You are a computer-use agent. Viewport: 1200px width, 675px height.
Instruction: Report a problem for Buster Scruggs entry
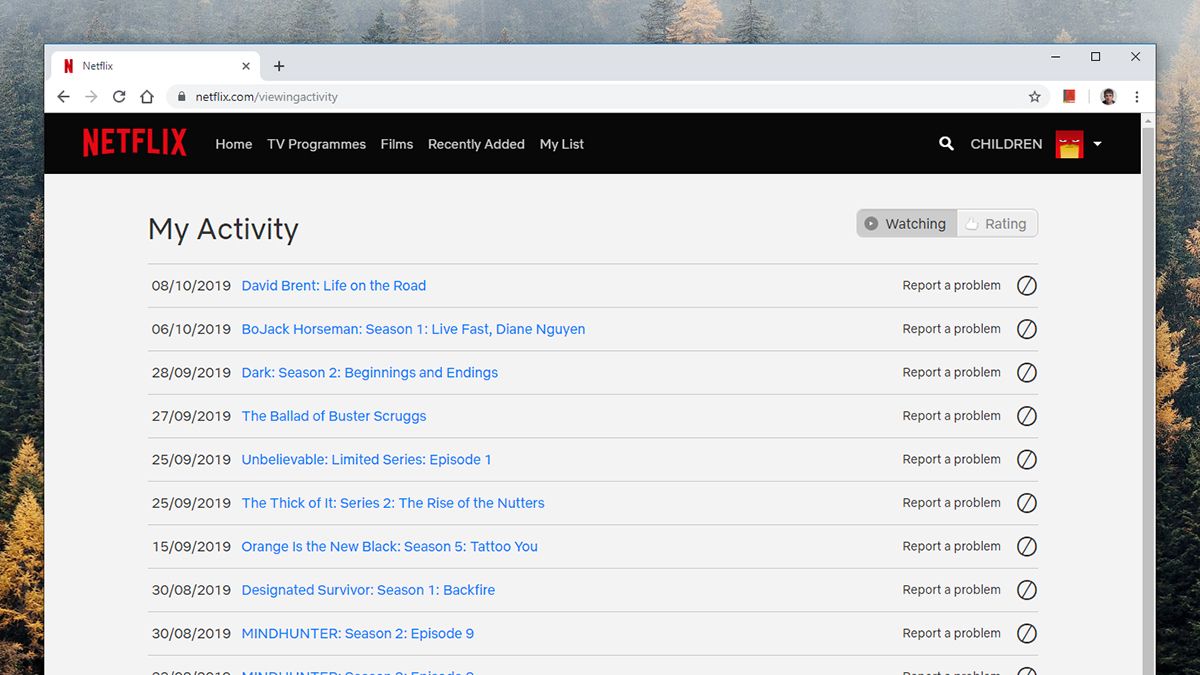tap(951, 416)
